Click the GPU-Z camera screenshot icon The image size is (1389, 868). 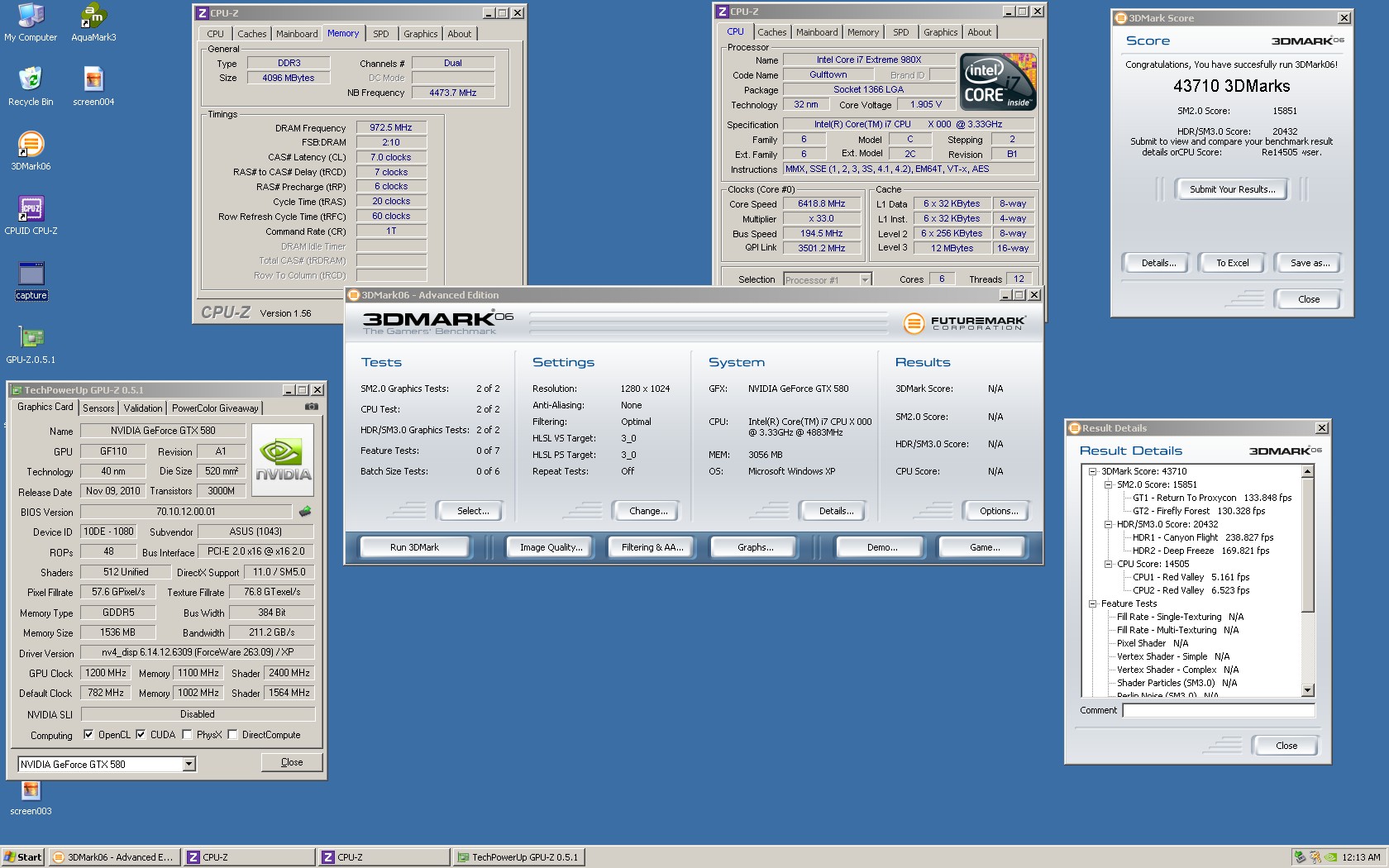[311, 407]
